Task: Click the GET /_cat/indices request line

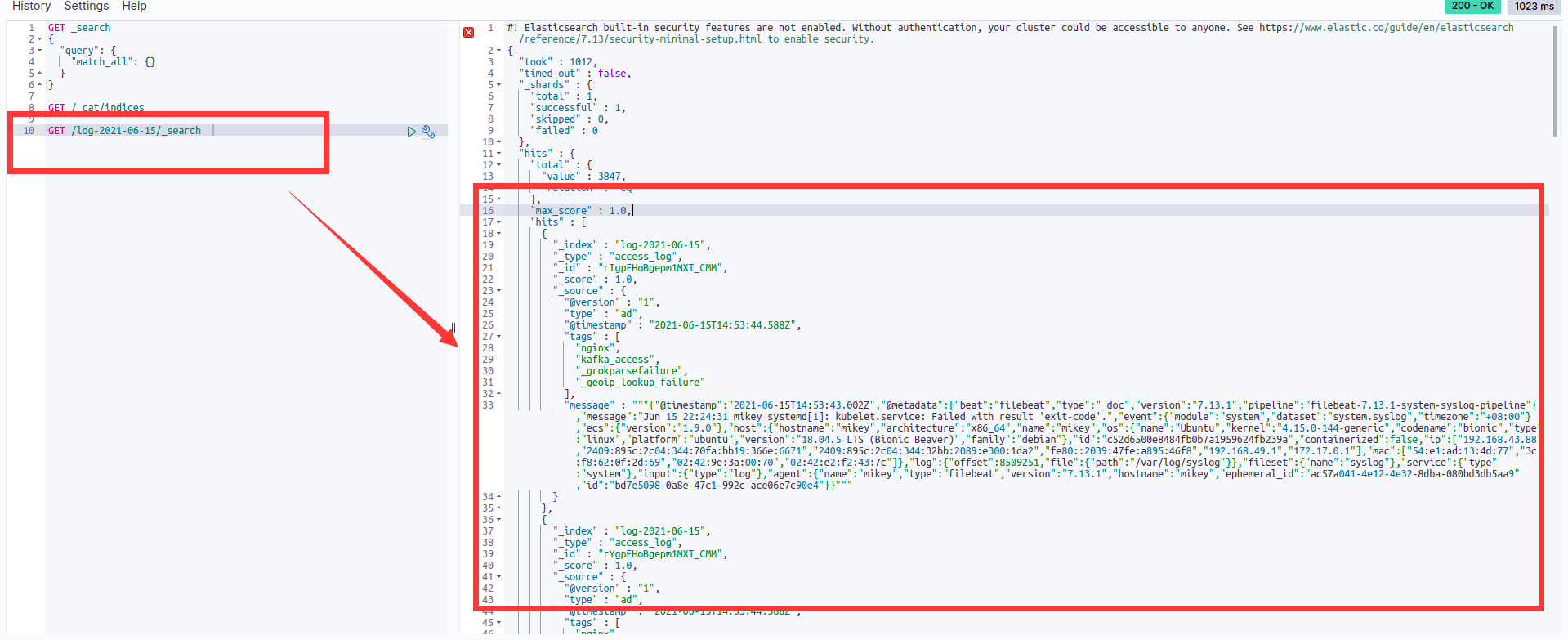Action: tap(96, 108)
